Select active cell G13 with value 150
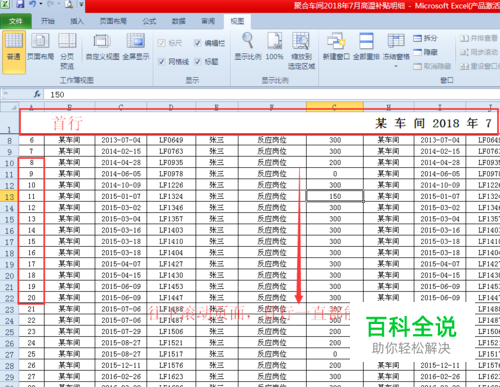 [335, 196]
